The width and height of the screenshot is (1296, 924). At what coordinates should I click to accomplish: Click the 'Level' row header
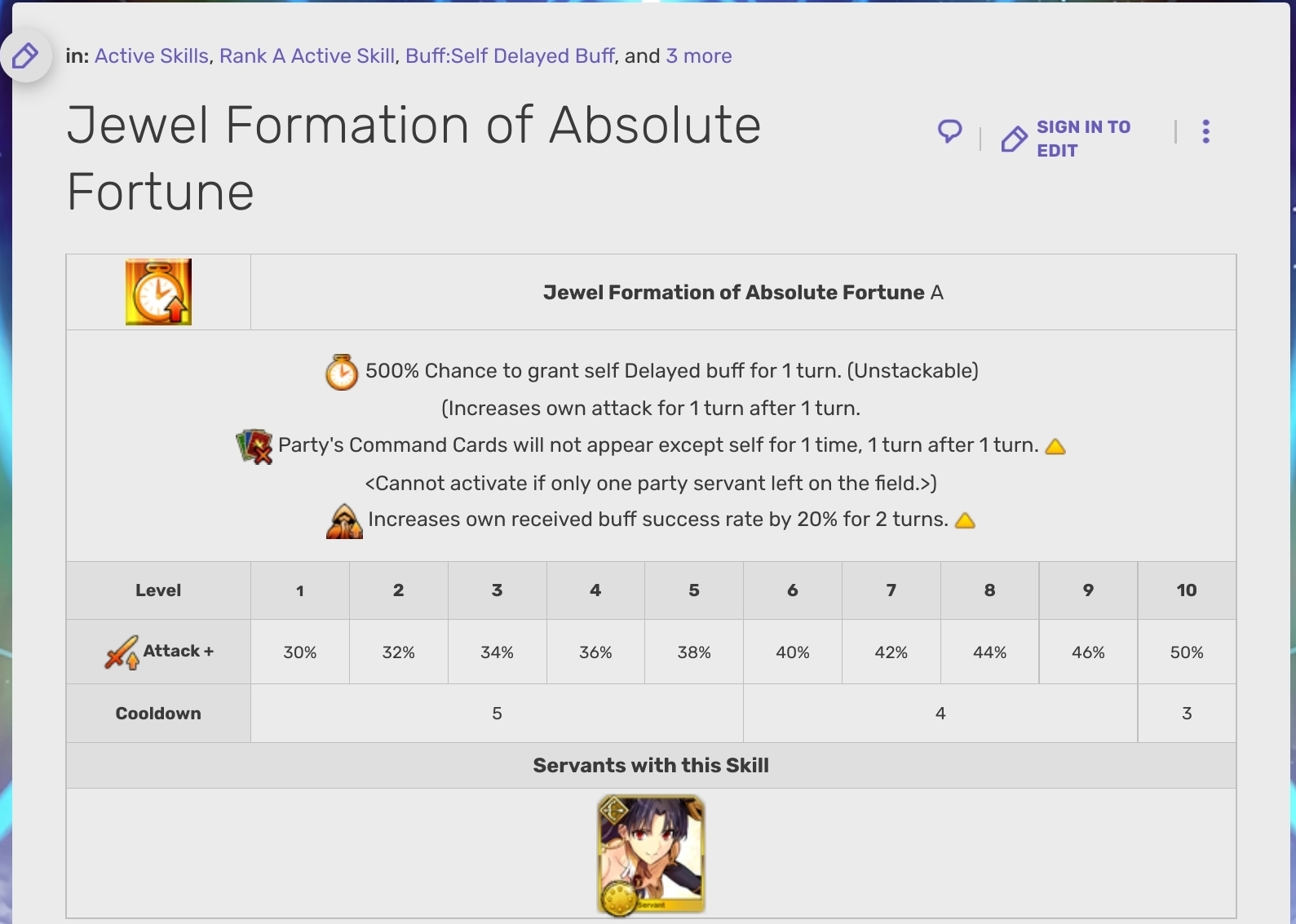tap(158, 590)
